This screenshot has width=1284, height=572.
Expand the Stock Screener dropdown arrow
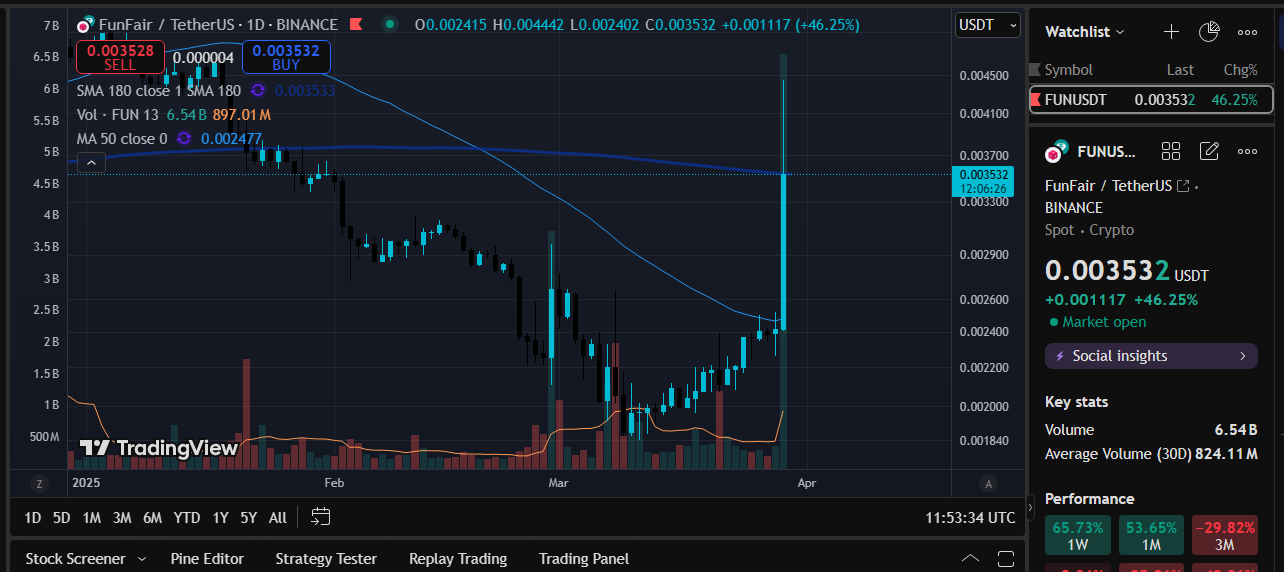142,559
